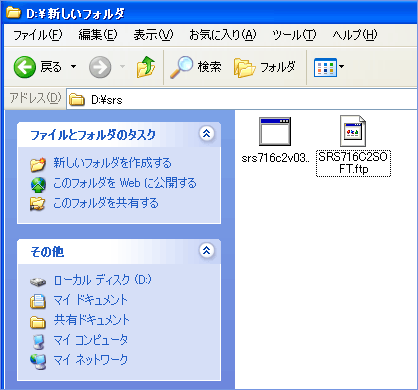This screenshot has height=390, width=418.
Task: Click the grey Forward arrow button
Action: click(x=100, y=67)
